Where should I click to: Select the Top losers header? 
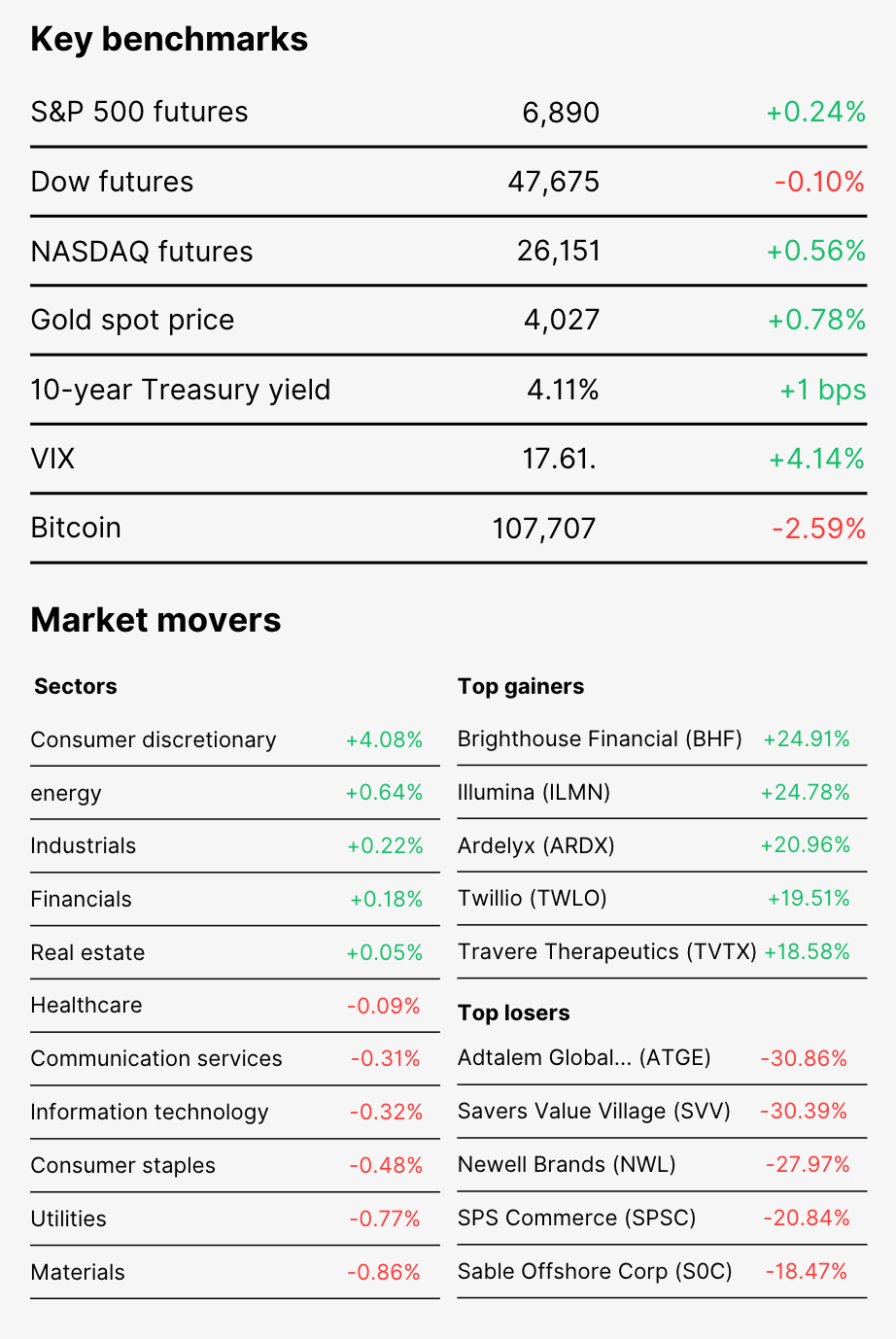pos(514,1013)
